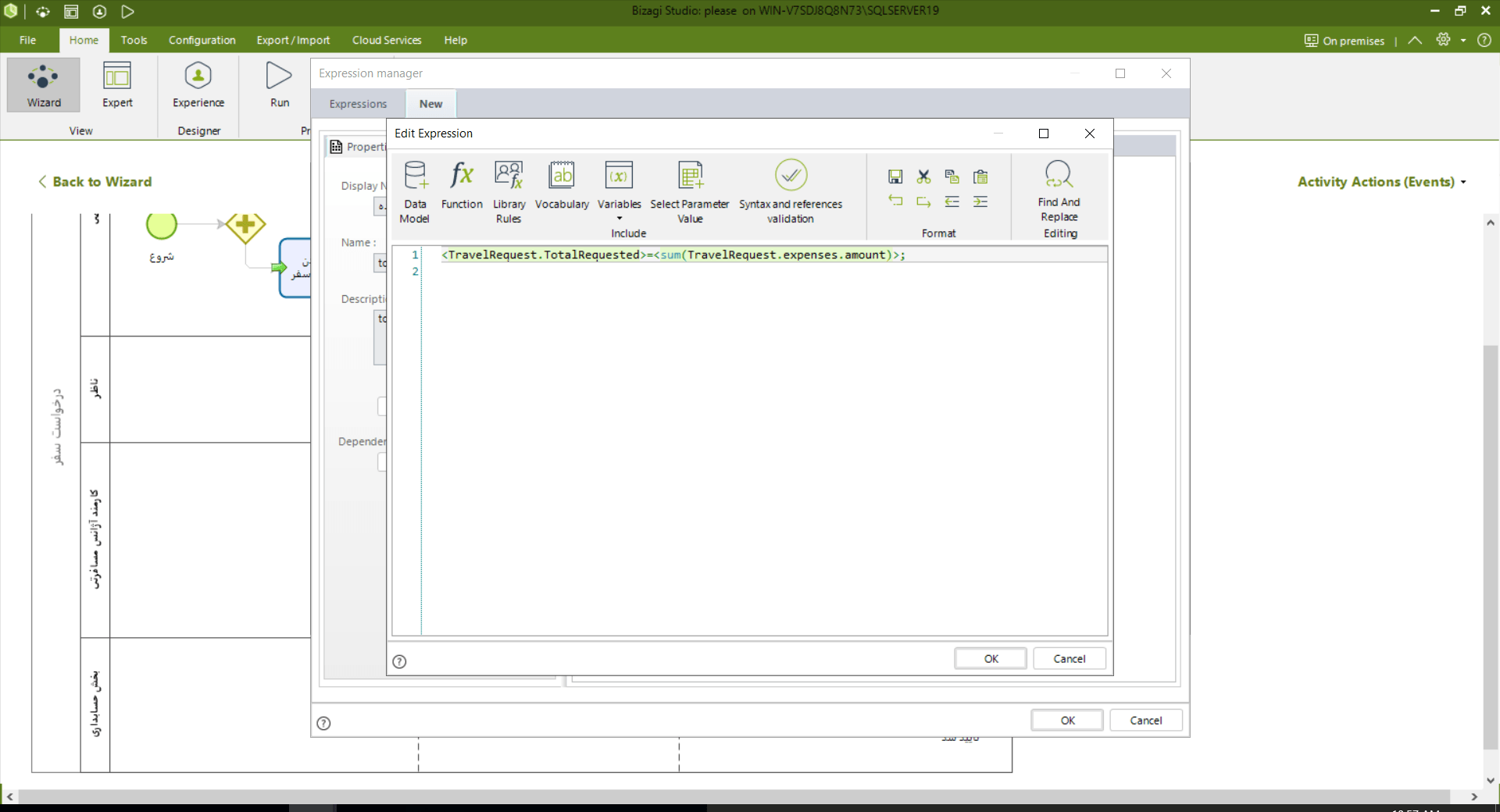Run Syntax and references validation

click(x=791, y=192)
